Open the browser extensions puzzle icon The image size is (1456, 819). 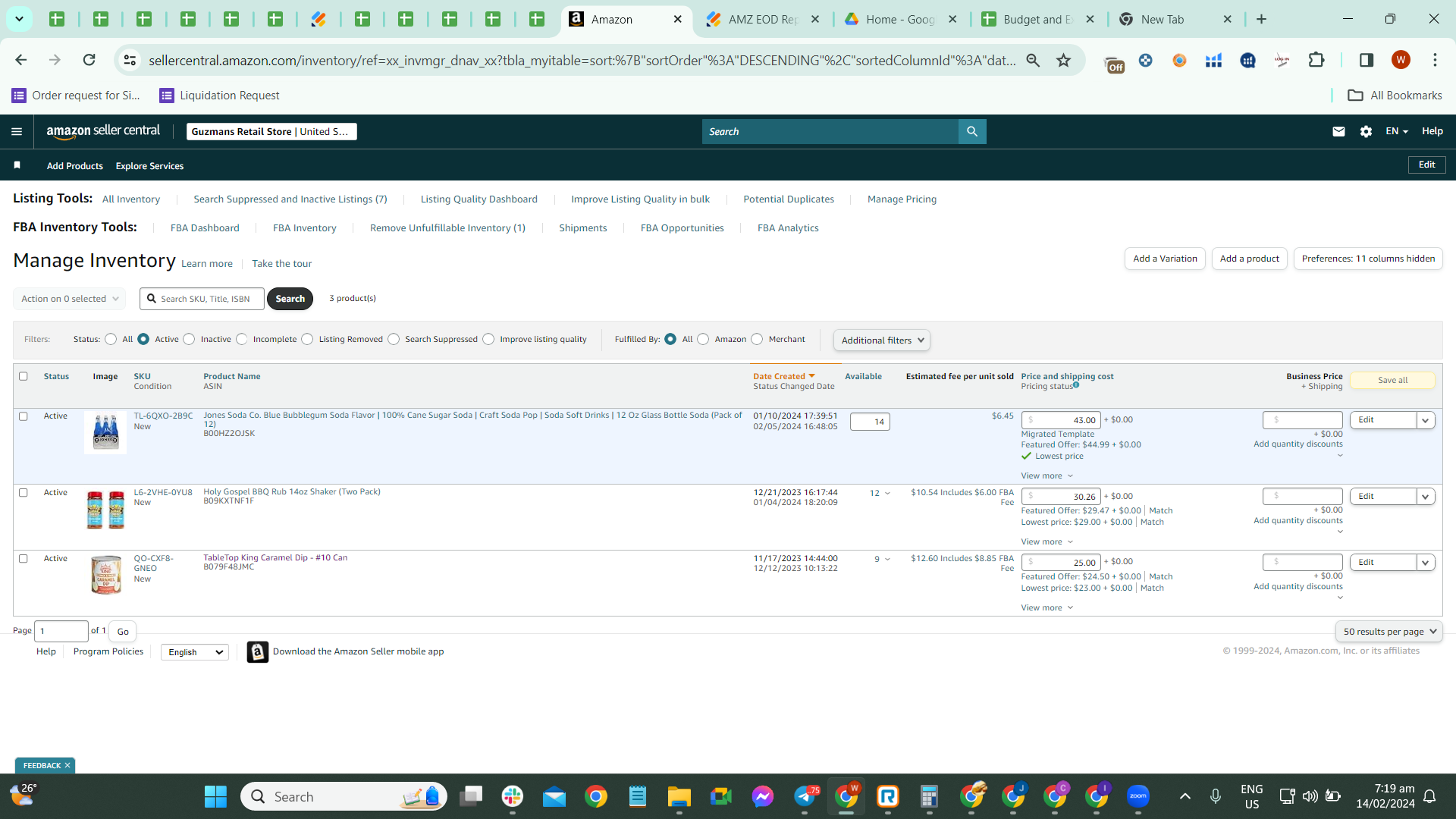pyautogui.click(x=1316, y=60)
